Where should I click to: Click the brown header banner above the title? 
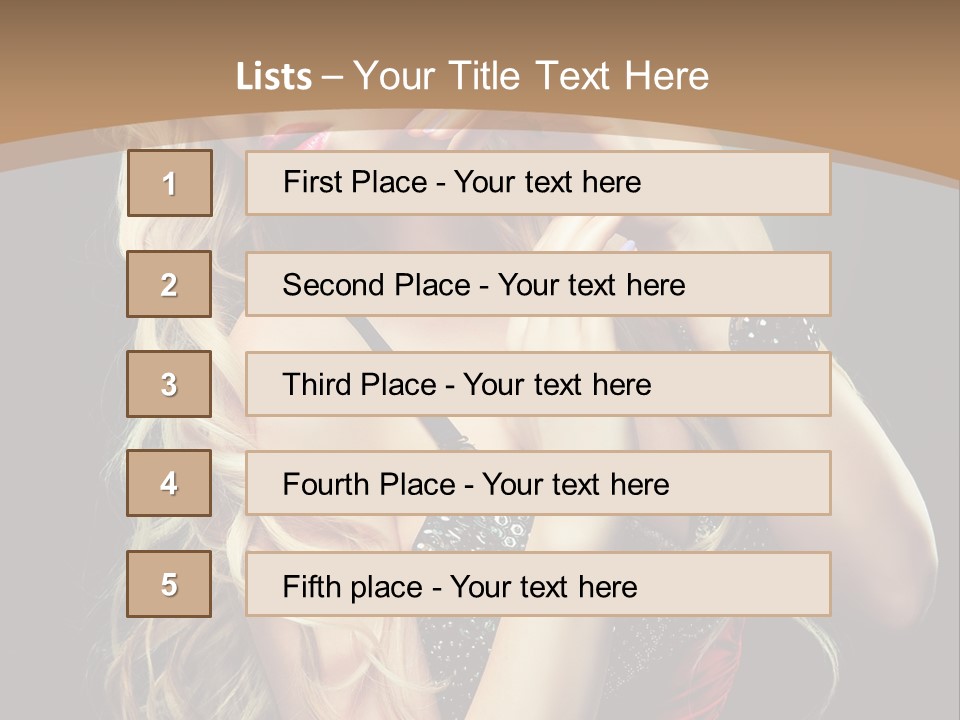coord(480,25)
